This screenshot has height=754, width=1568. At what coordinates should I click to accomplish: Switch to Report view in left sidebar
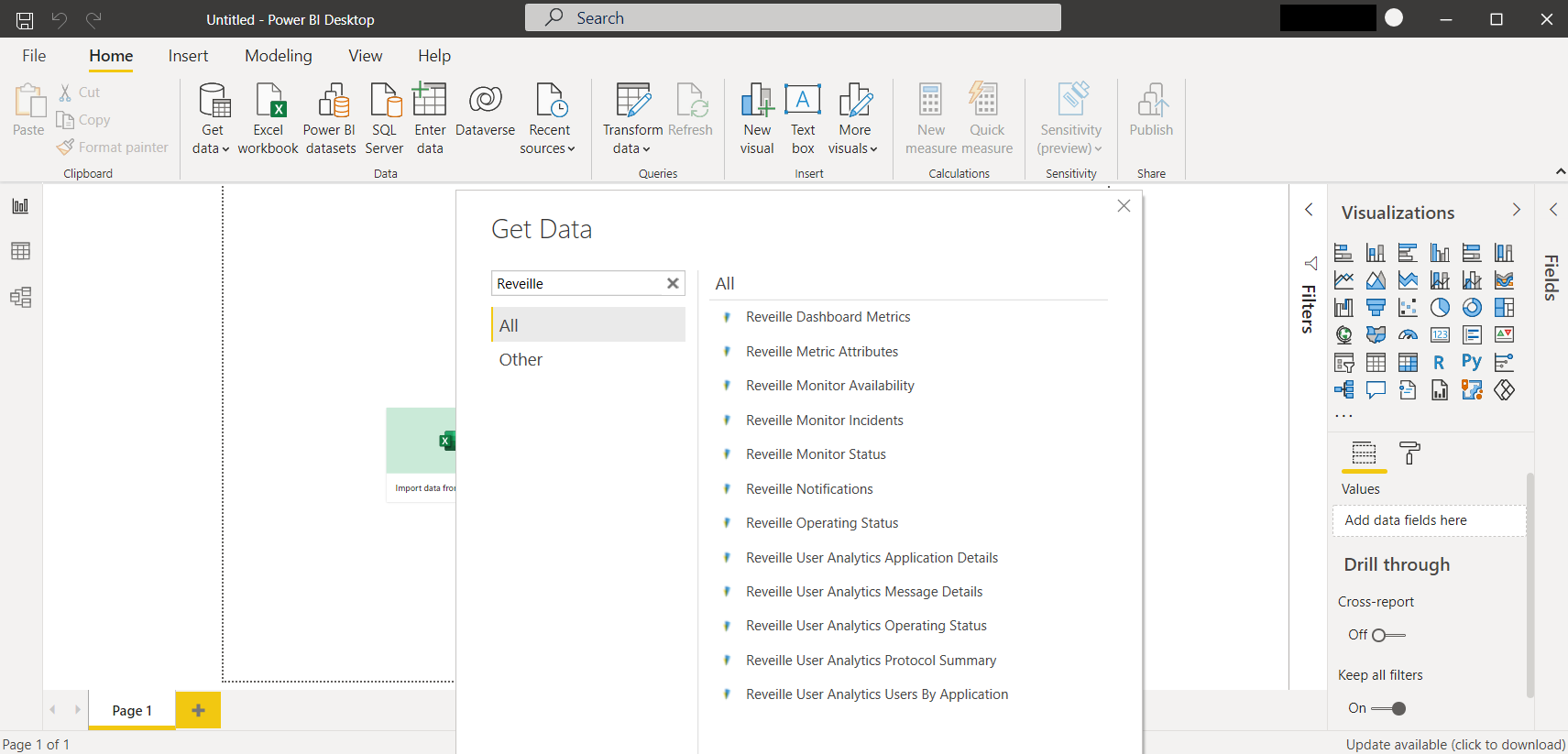(x=20, y=206)
